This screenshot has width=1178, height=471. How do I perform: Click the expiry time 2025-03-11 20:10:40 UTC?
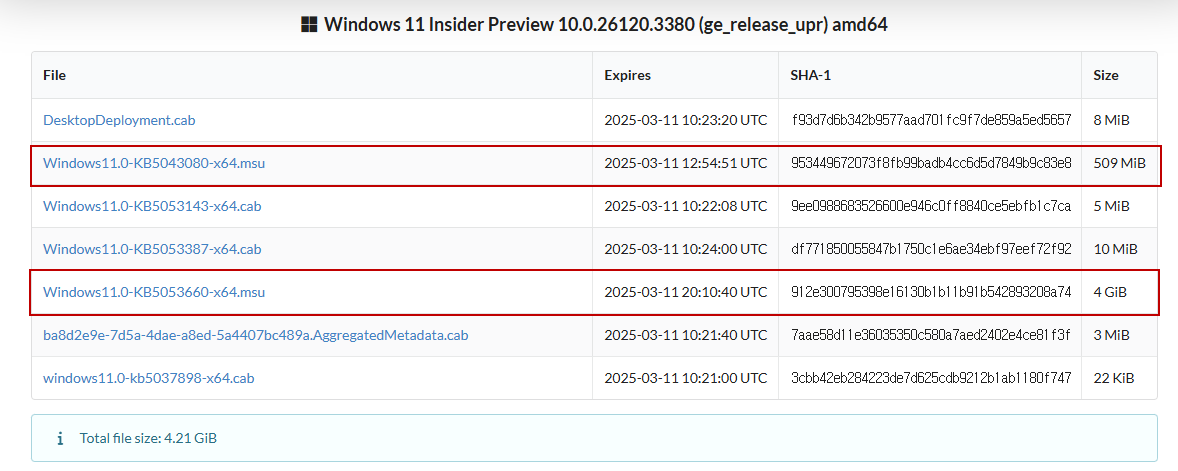tap(686, 292)
